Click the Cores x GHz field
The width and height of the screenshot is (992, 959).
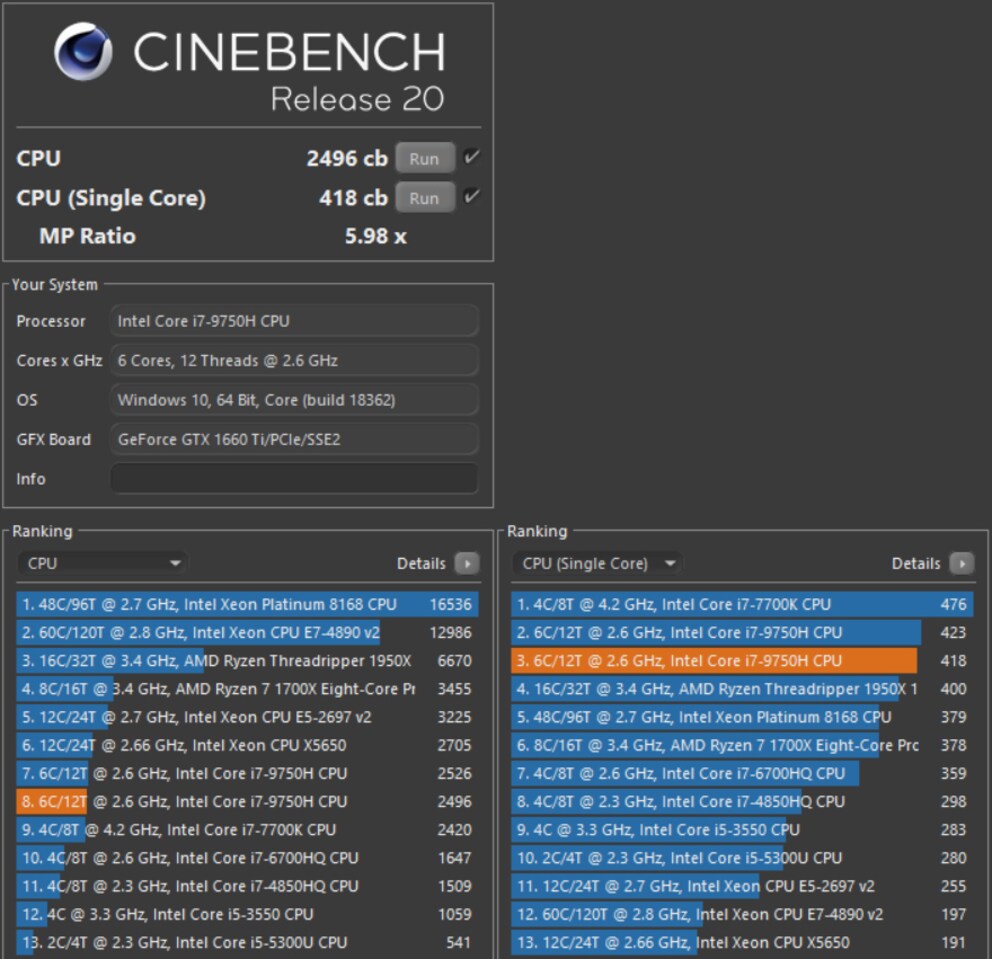click(x=294, y=361)
